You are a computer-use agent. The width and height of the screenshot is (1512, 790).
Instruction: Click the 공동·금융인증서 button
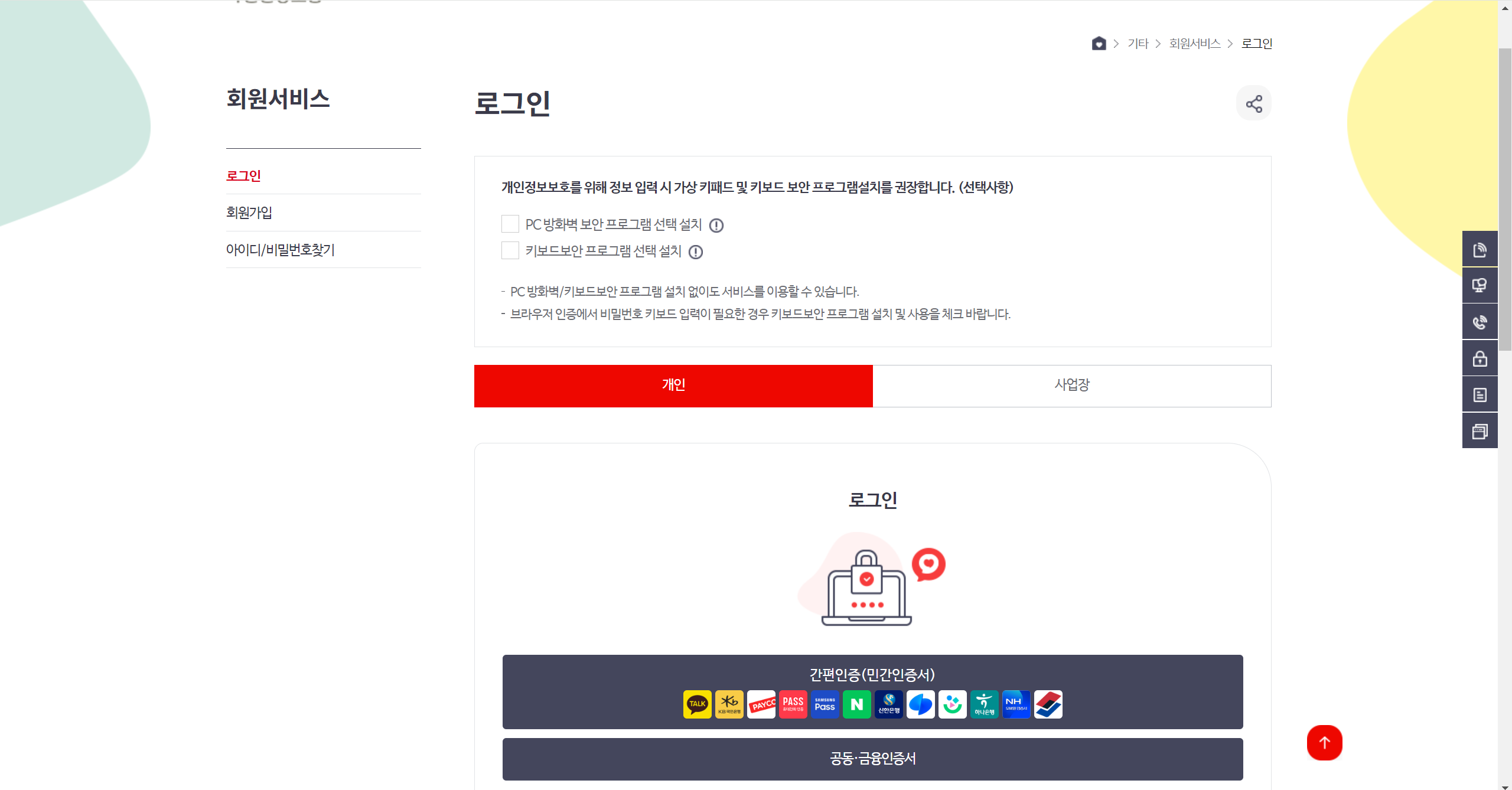(x=872, y=759)
